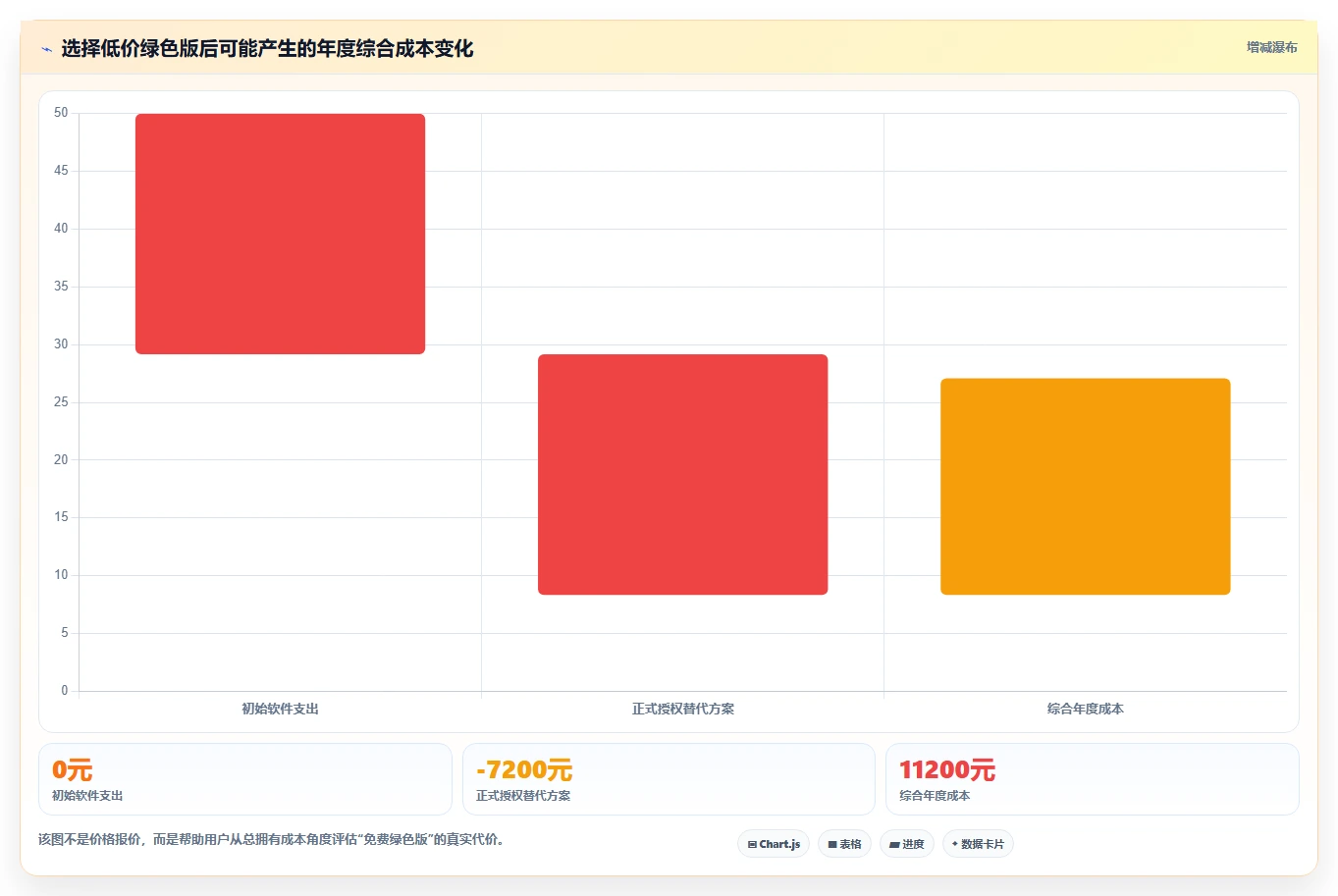Click the 增减瀑布 label in the header
Screen dimensions: 1338x896
click(1271, 47)
